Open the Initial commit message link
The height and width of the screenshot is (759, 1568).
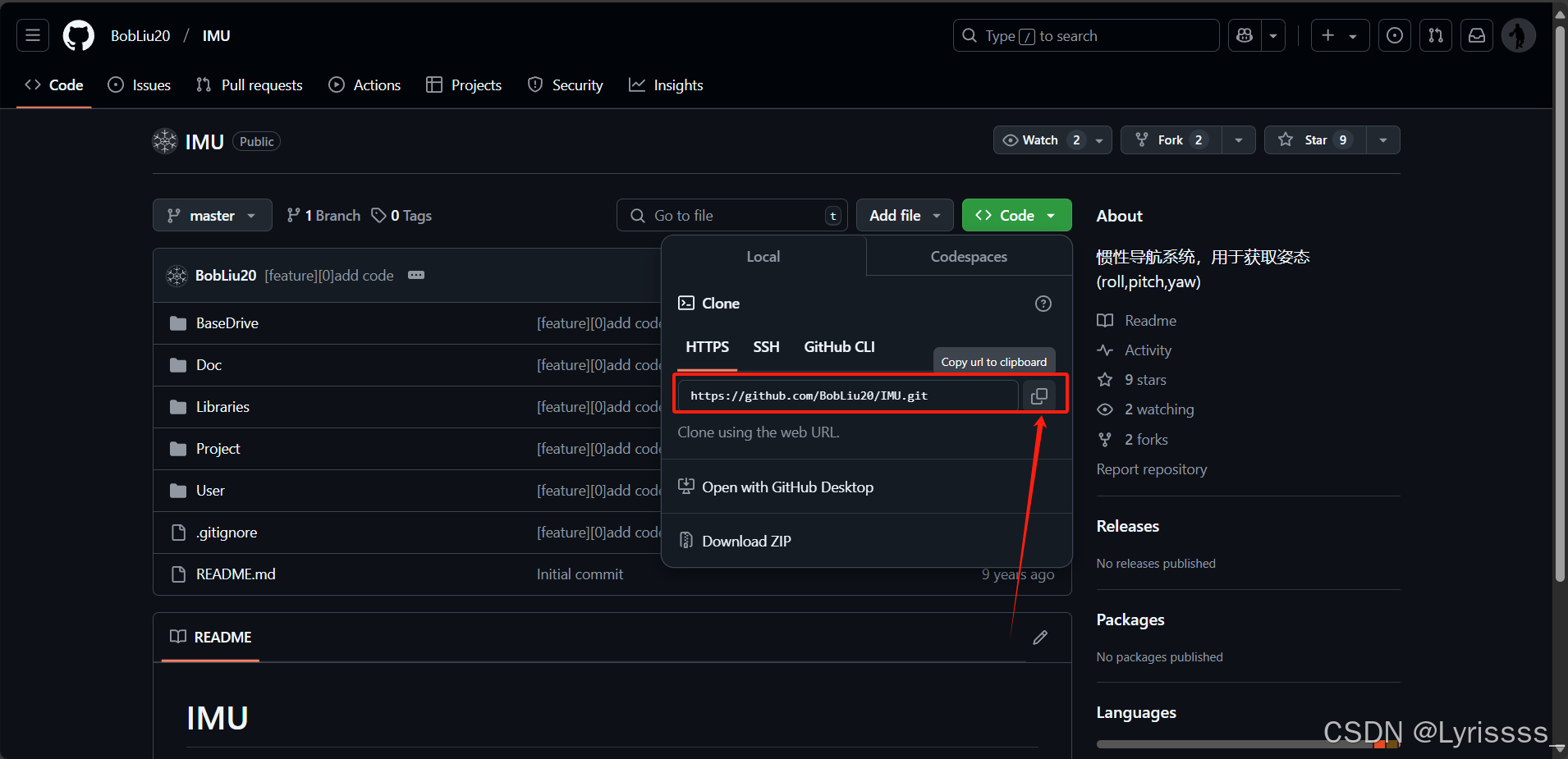coord(580,574)
